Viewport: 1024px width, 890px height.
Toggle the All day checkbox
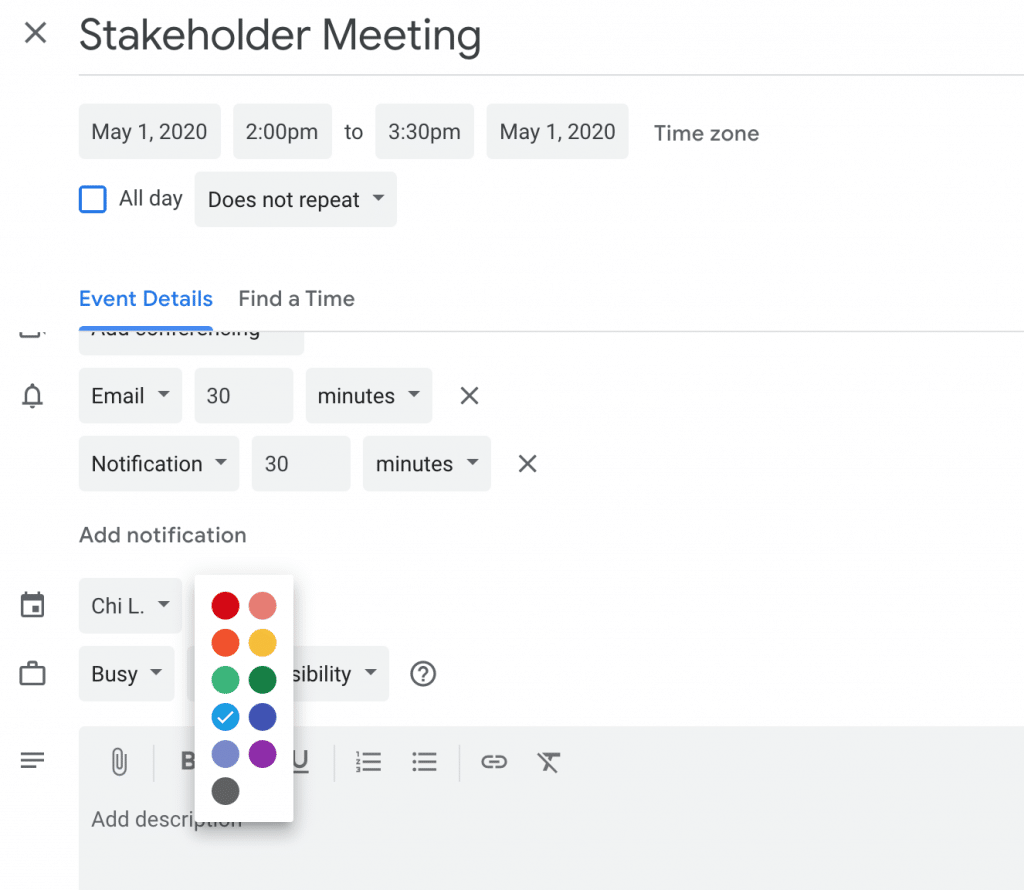(93, 199)
